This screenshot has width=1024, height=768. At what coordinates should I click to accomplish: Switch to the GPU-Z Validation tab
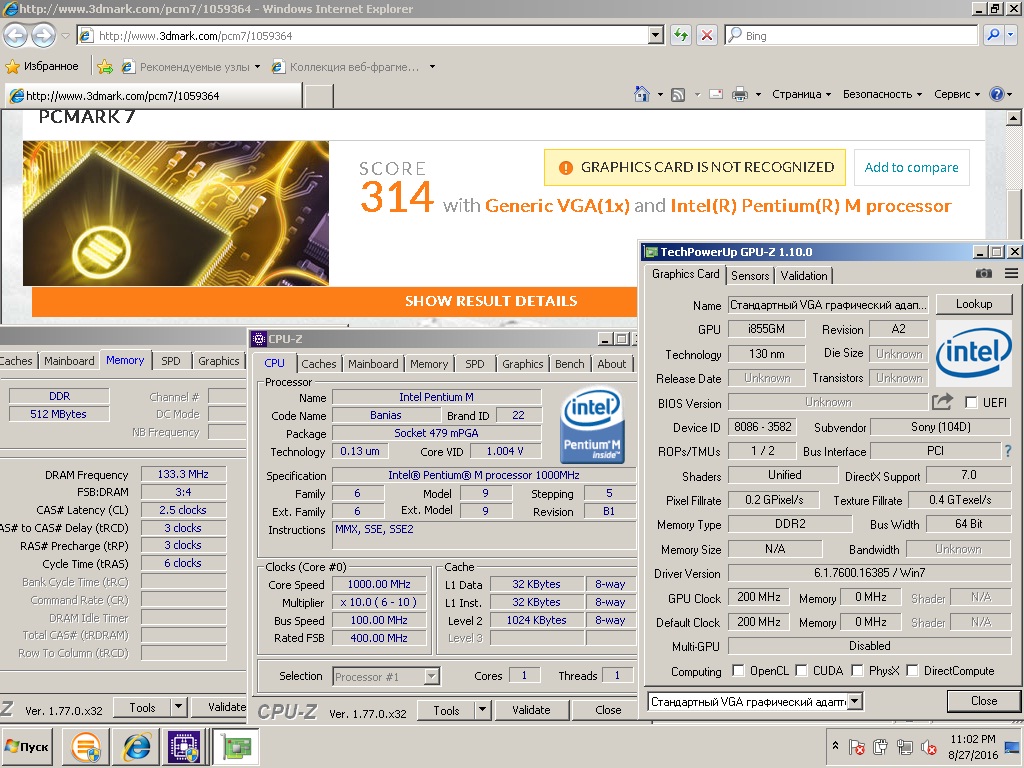804,276
